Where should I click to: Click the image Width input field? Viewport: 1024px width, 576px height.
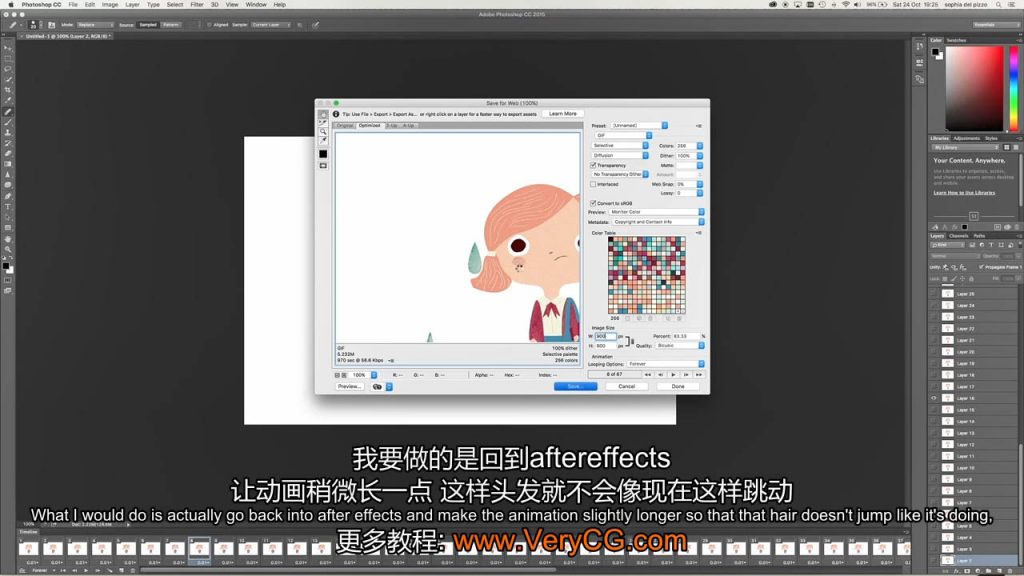point(605,336)
